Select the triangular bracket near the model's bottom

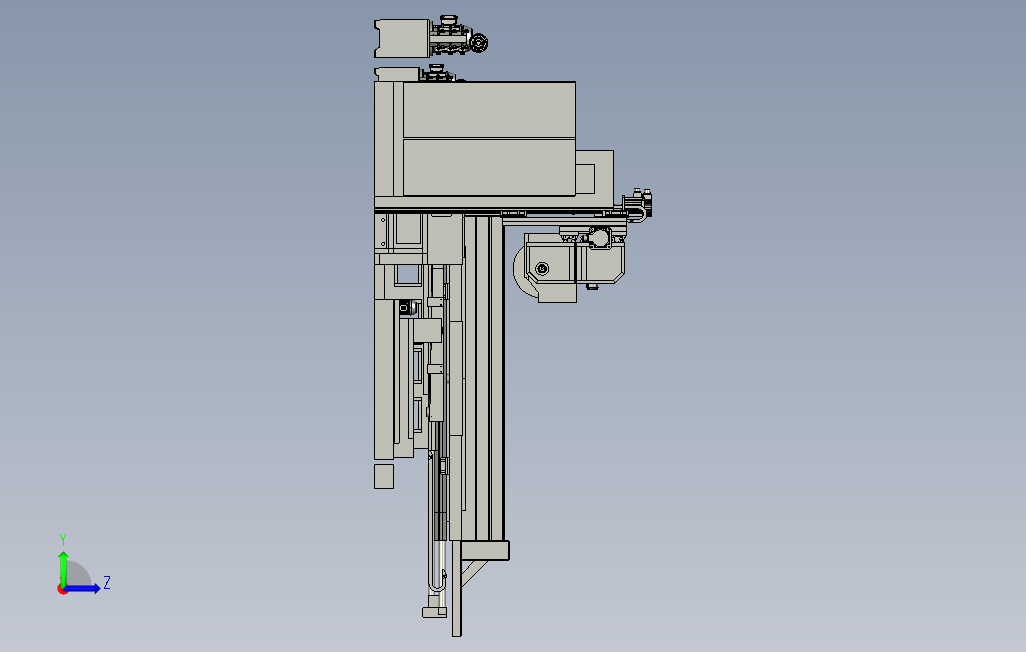(x=474, y=572)
